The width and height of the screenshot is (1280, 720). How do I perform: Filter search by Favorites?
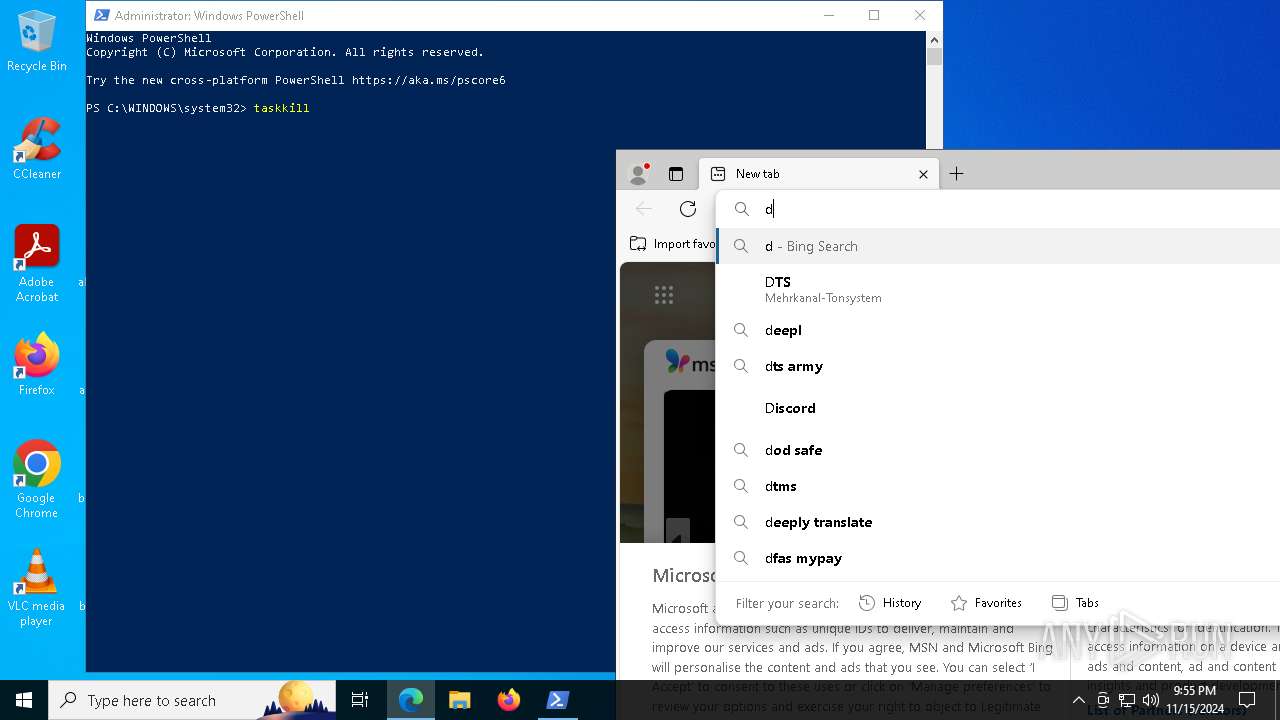coord(986,603)
